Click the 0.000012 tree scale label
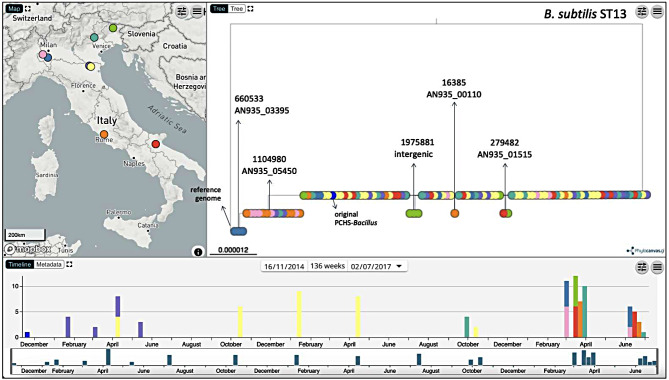This screenshot has height=380, width=669. point(233,250)
